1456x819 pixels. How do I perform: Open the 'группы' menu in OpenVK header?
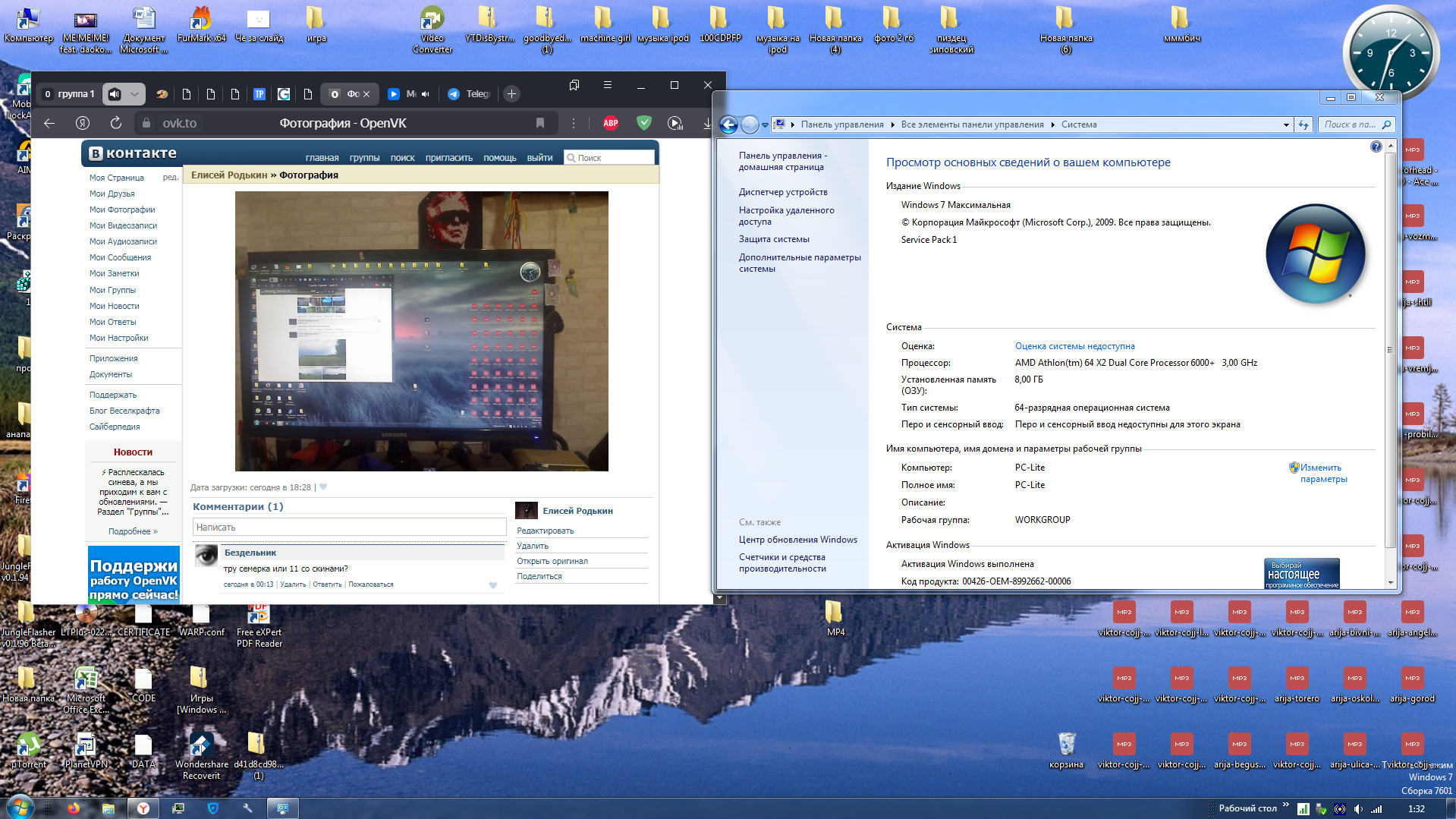[x=364, y=158]
